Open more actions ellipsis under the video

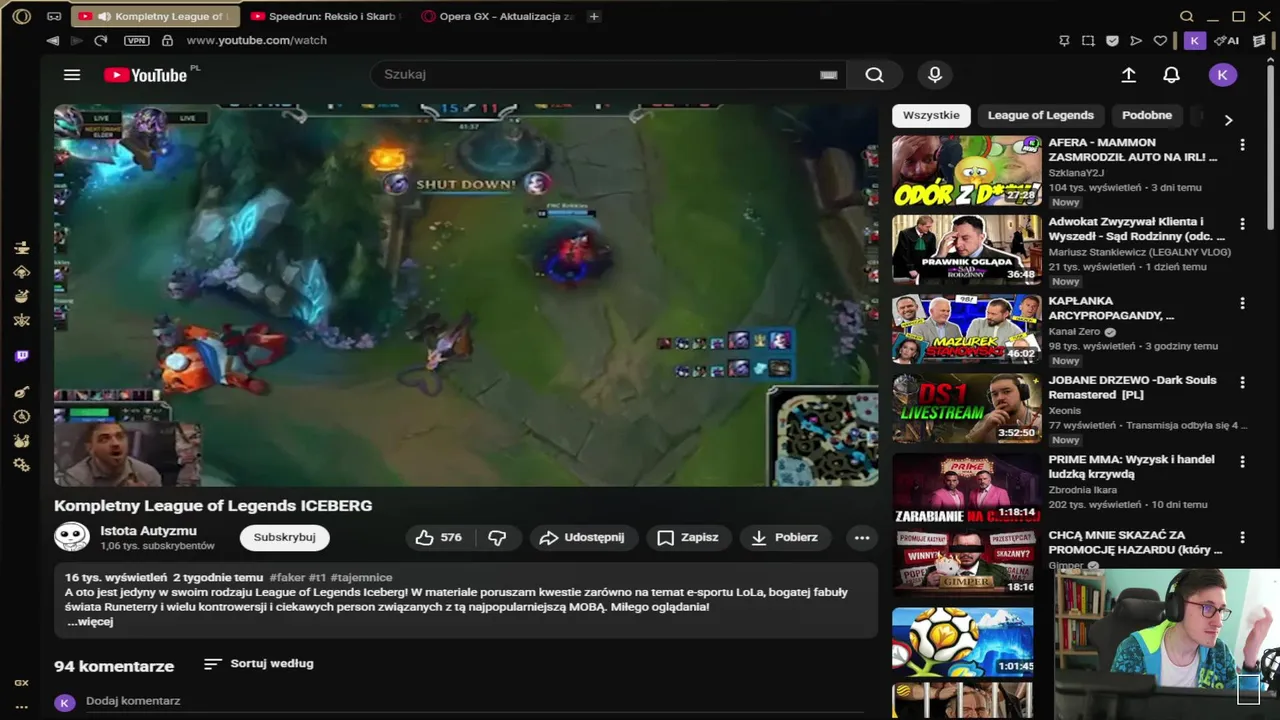coord(862,537)
